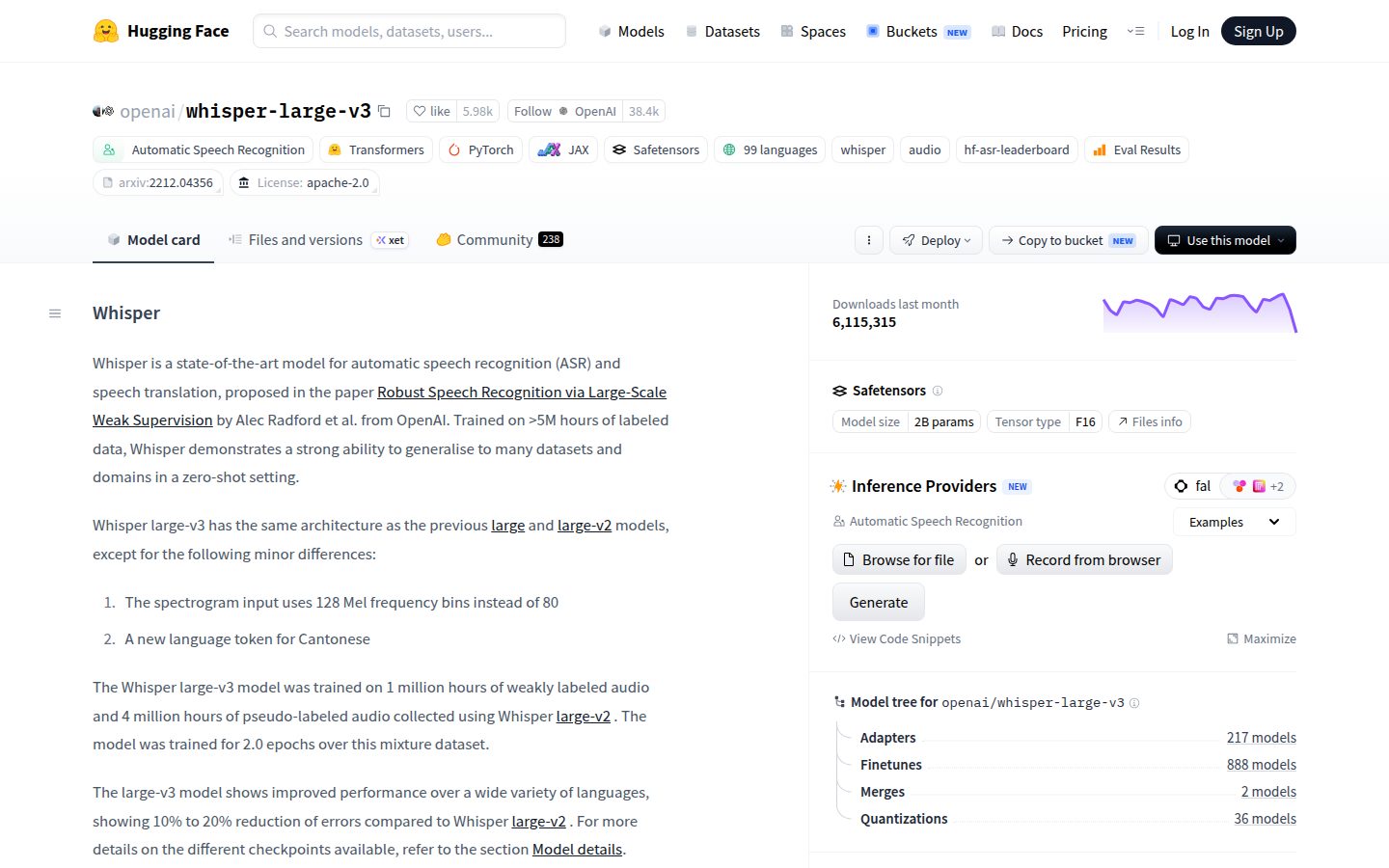Select the Transformers library tag
Screen dimensions: 1389x868
376,149
